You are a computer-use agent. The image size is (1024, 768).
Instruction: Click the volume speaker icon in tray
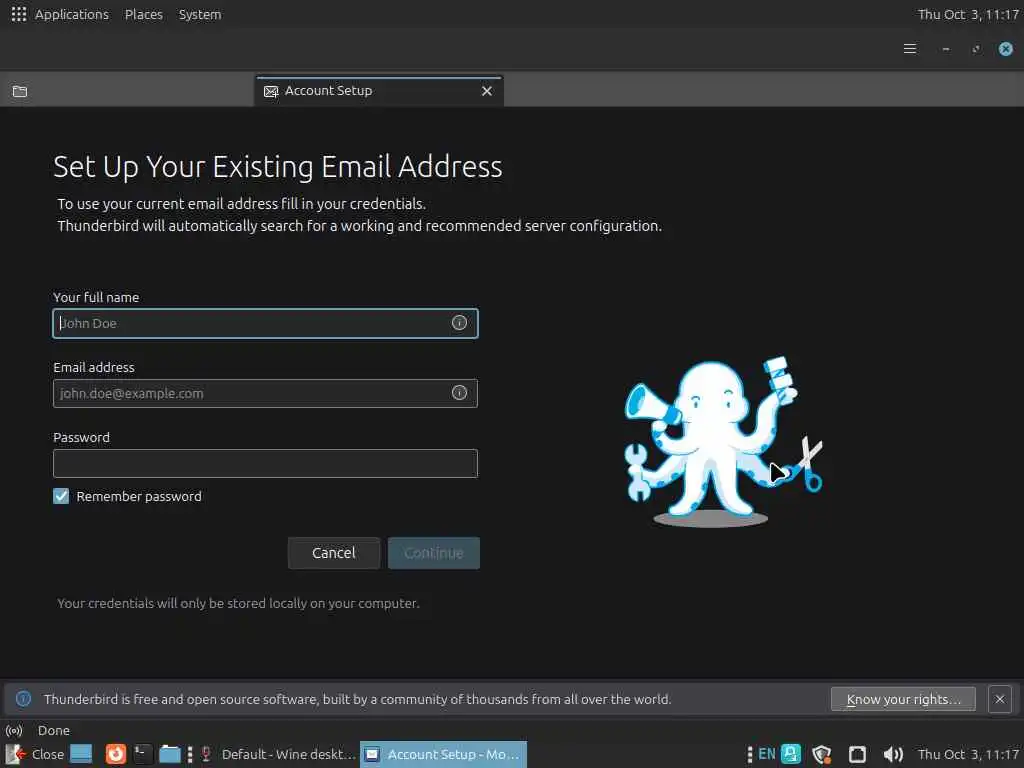[x=892, y=754]
